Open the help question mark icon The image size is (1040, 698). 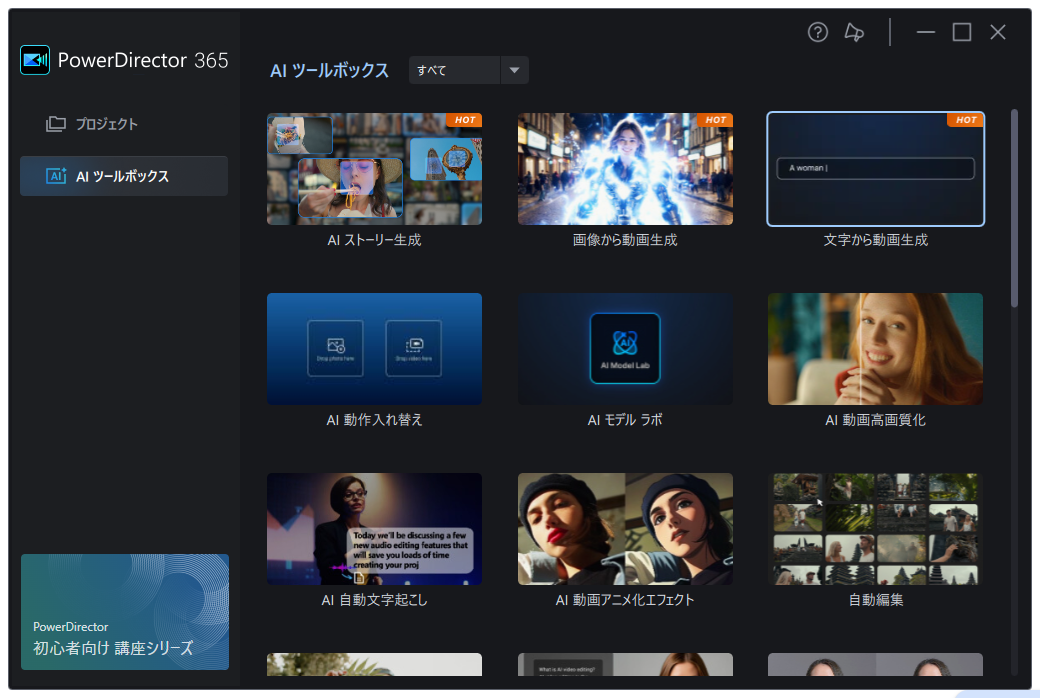817,32
